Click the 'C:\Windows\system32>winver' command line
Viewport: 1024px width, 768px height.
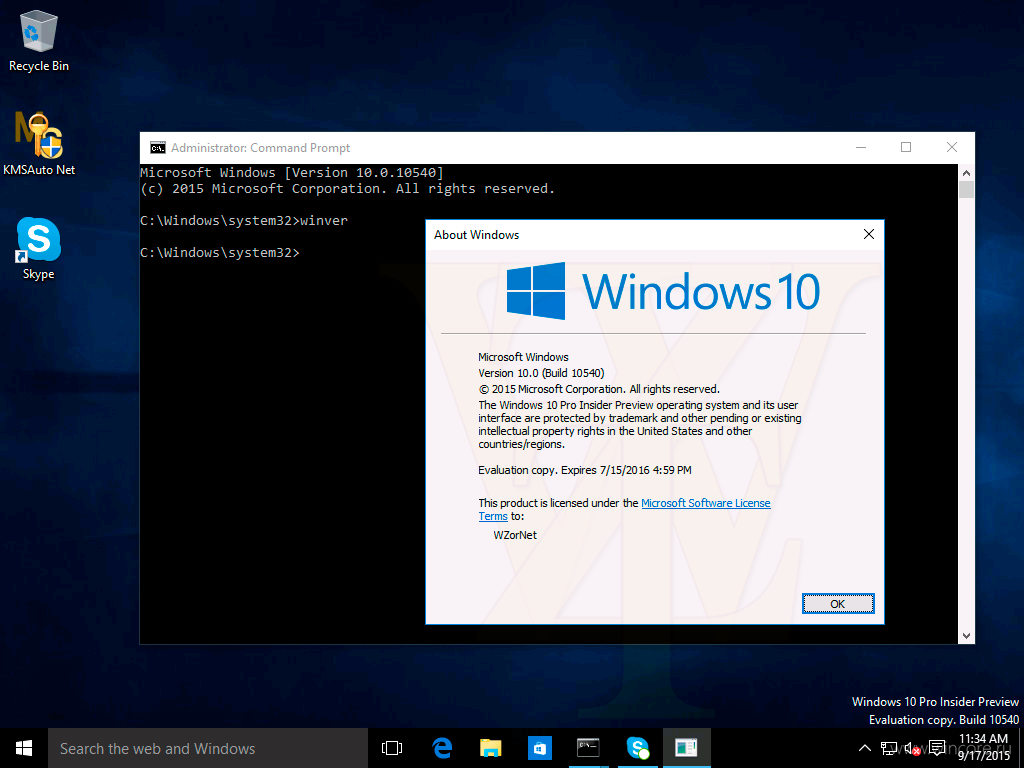point(244,221)
